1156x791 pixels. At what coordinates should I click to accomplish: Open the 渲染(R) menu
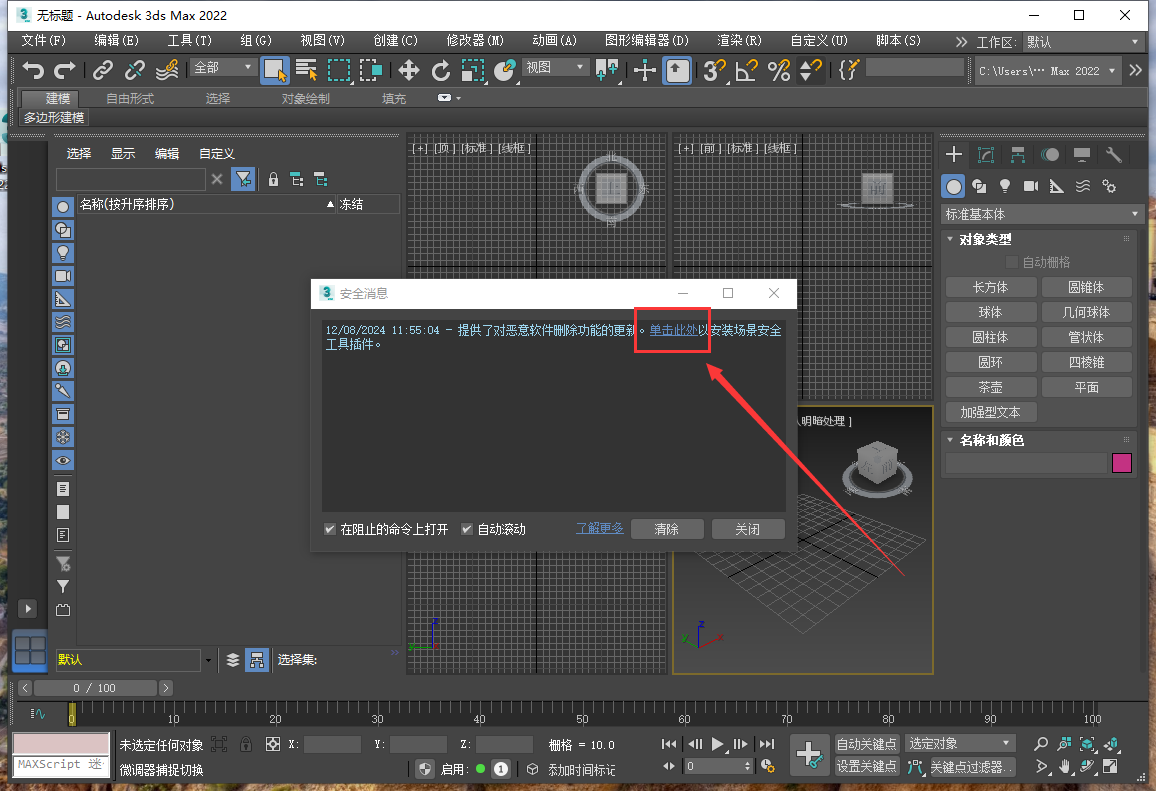(x=739, y=41)
